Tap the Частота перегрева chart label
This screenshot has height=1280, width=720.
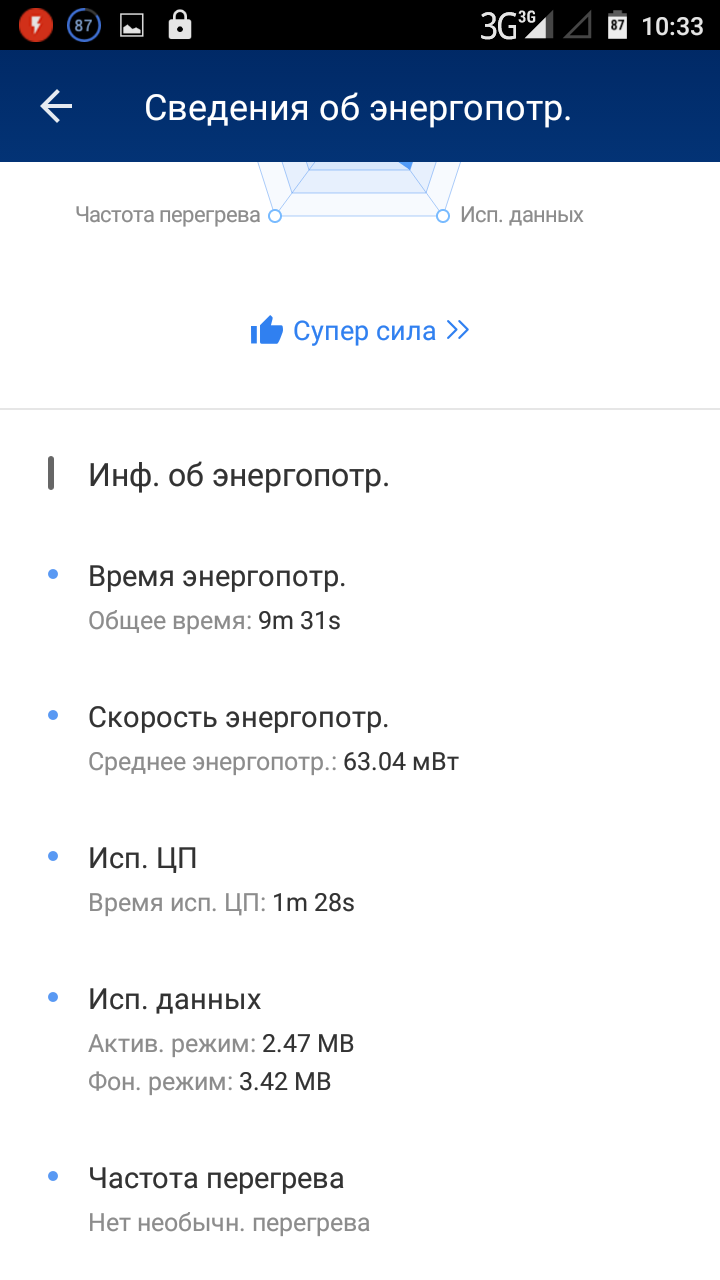click(168, 215)
